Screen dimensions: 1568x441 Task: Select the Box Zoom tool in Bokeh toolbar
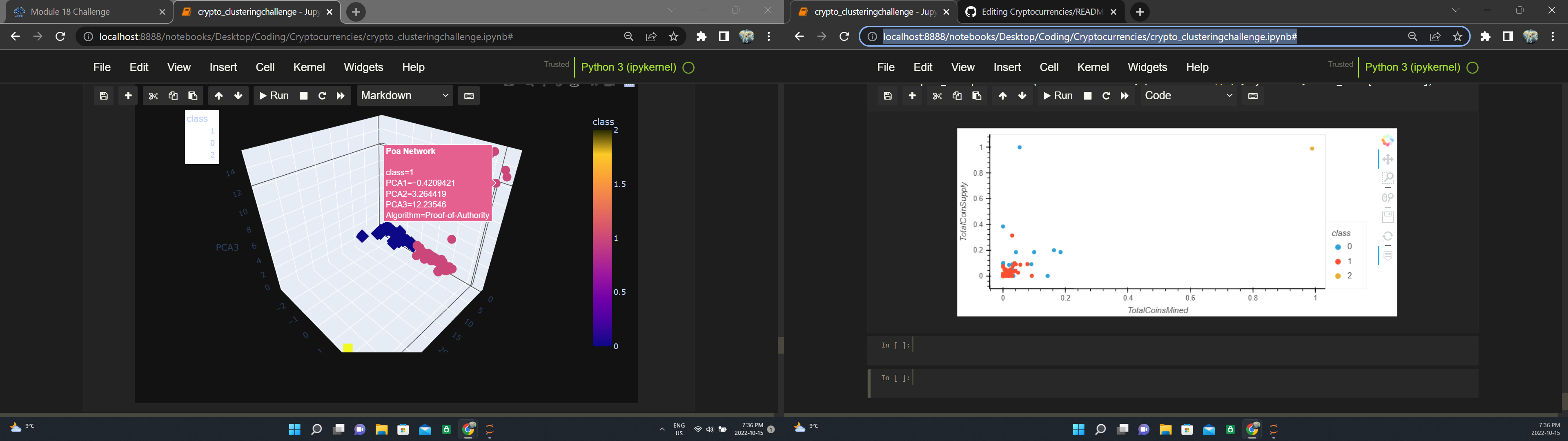tap(1387, 178)
